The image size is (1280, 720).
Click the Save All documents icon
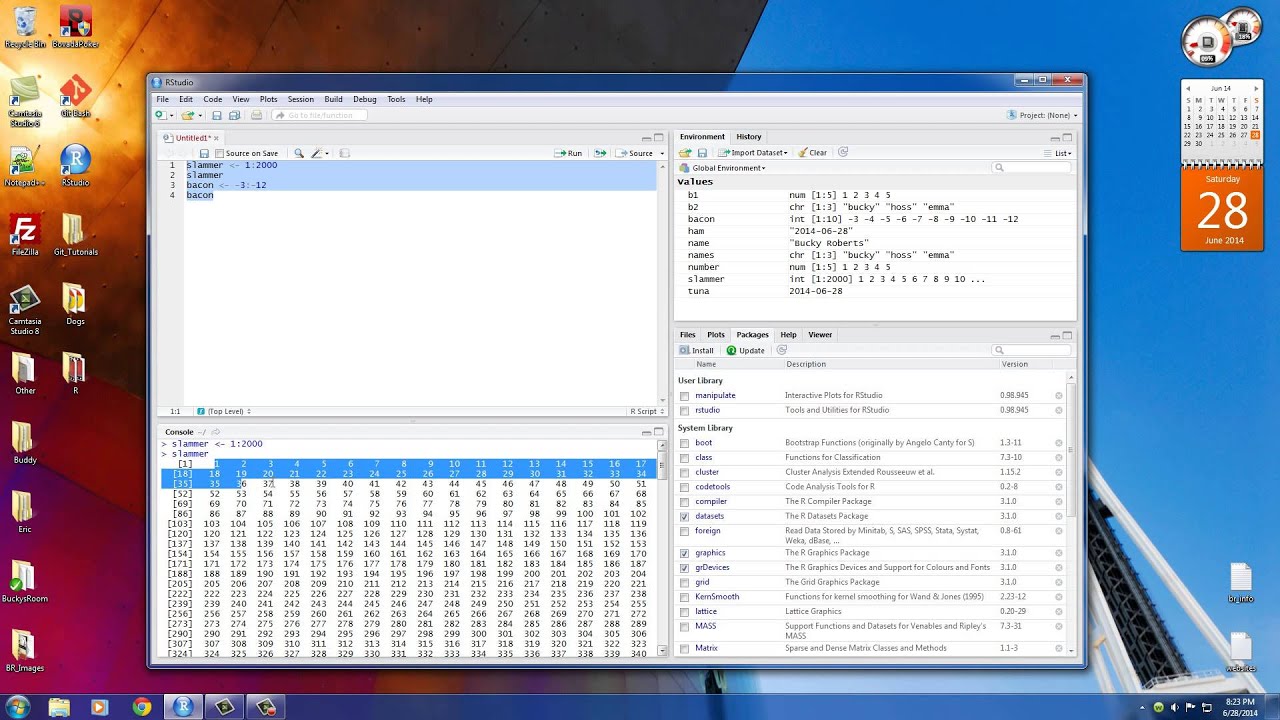click(234, 115)
